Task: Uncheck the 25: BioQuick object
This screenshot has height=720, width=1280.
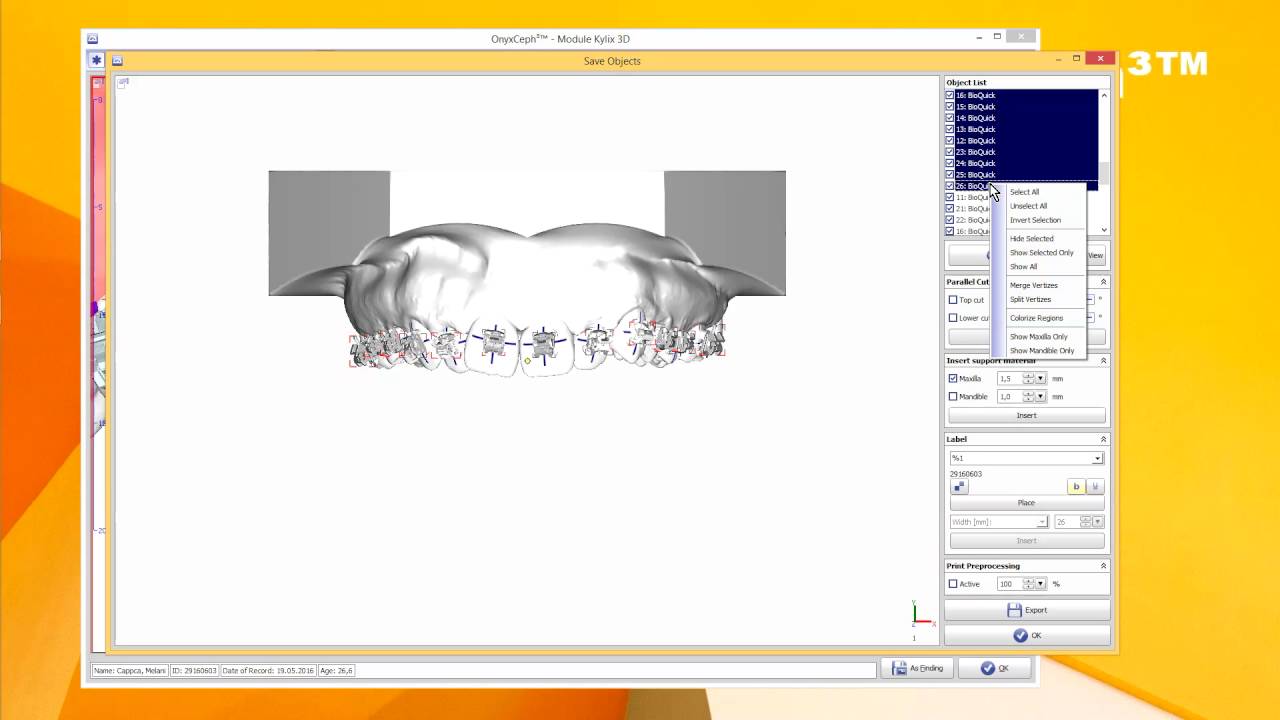Action: pyautogui.click(x=950, y=175)
